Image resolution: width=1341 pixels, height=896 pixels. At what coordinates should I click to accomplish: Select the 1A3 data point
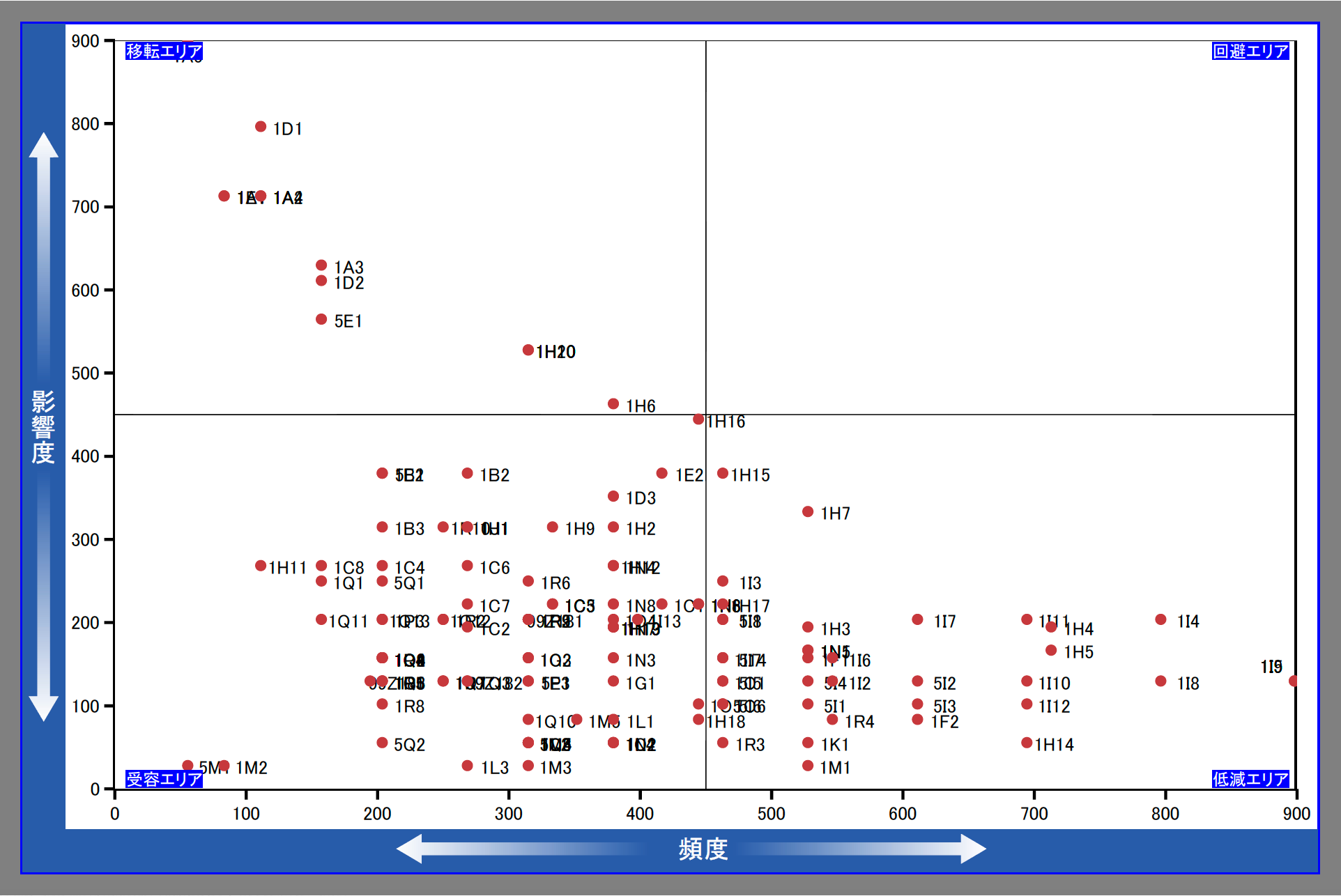click(321, 265)
